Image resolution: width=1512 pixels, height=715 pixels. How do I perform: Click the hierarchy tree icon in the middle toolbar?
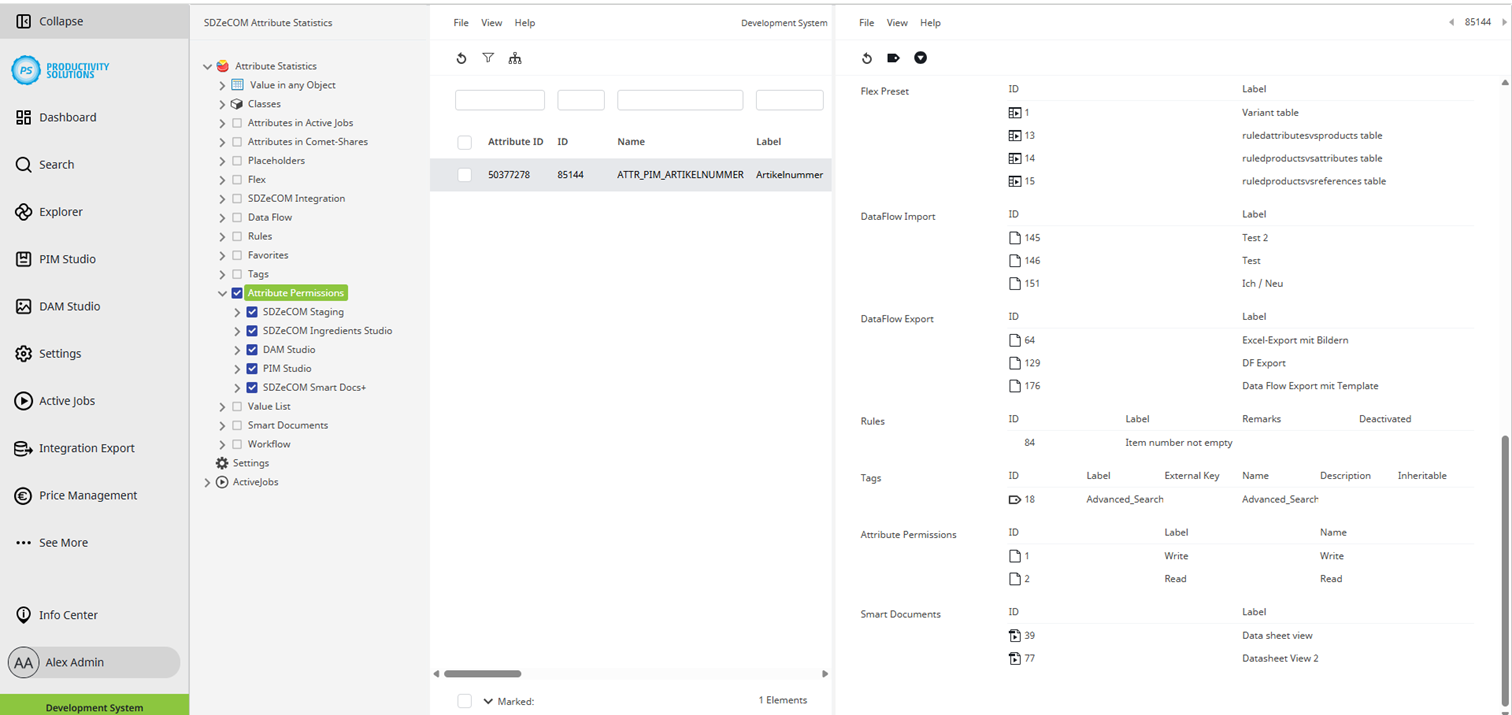click(515, 58)
